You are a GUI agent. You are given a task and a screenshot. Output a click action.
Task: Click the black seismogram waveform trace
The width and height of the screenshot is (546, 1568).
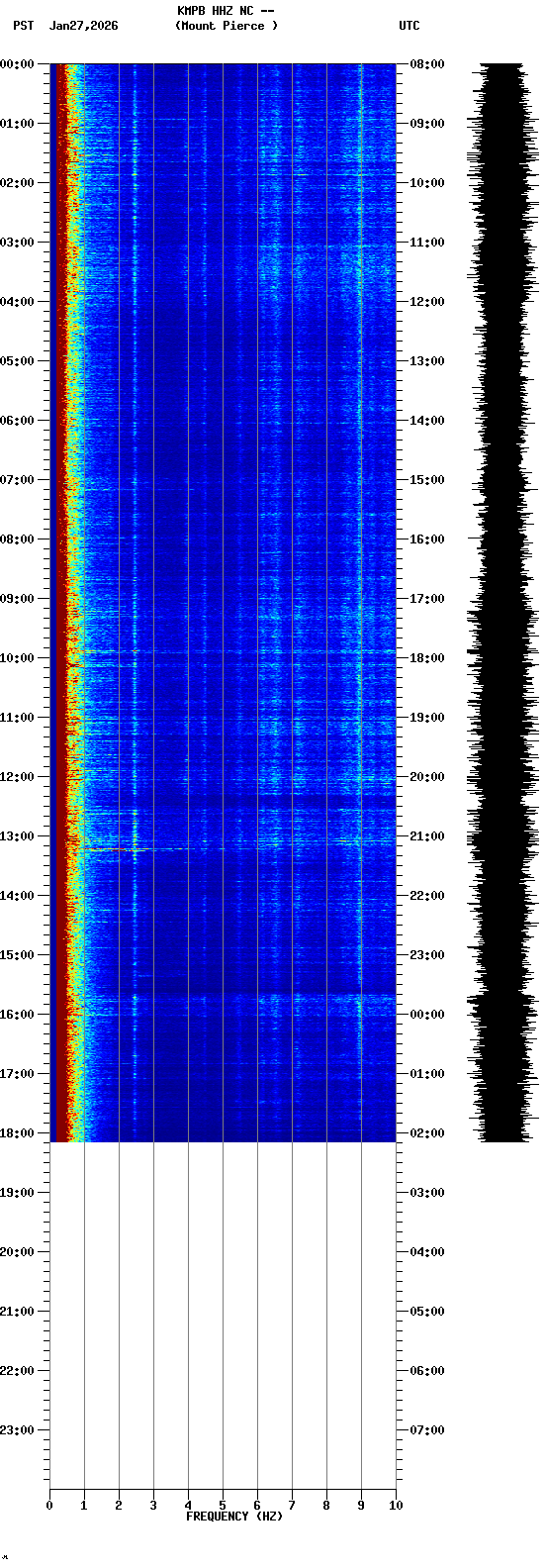[502, 603]
